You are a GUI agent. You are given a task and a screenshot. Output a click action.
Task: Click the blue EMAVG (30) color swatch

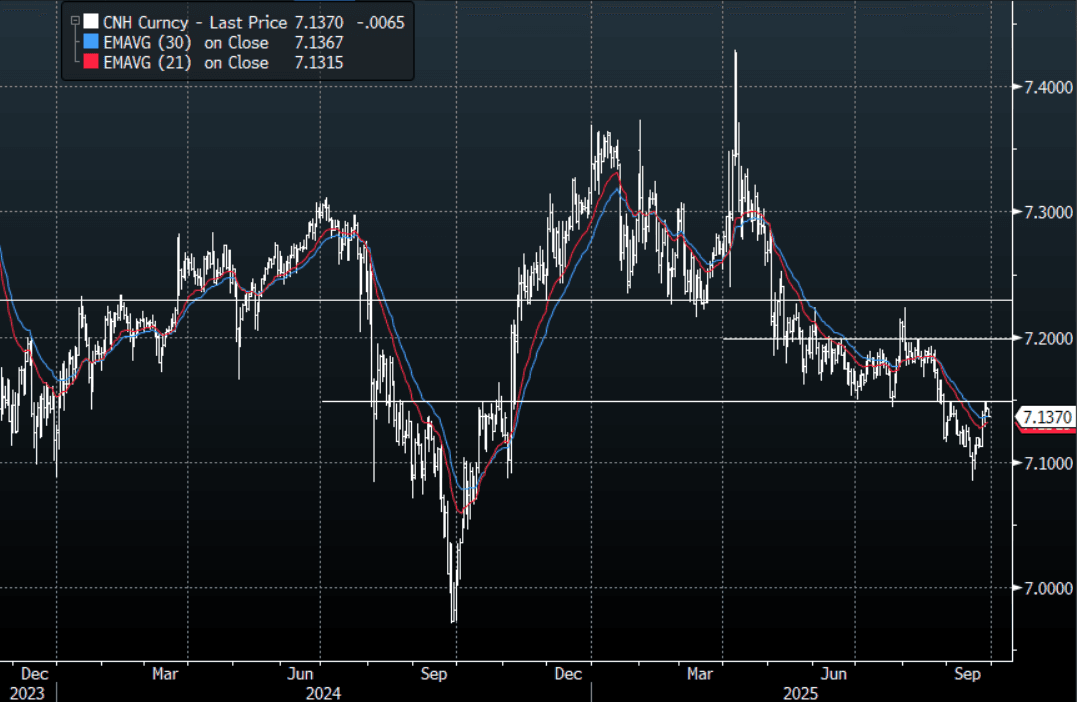91,42
